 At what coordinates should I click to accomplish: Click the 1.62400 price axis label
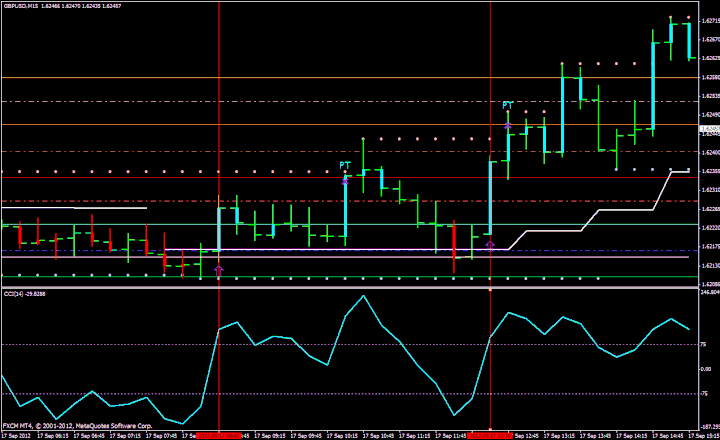pyautogui.click(x=710, y=152)
